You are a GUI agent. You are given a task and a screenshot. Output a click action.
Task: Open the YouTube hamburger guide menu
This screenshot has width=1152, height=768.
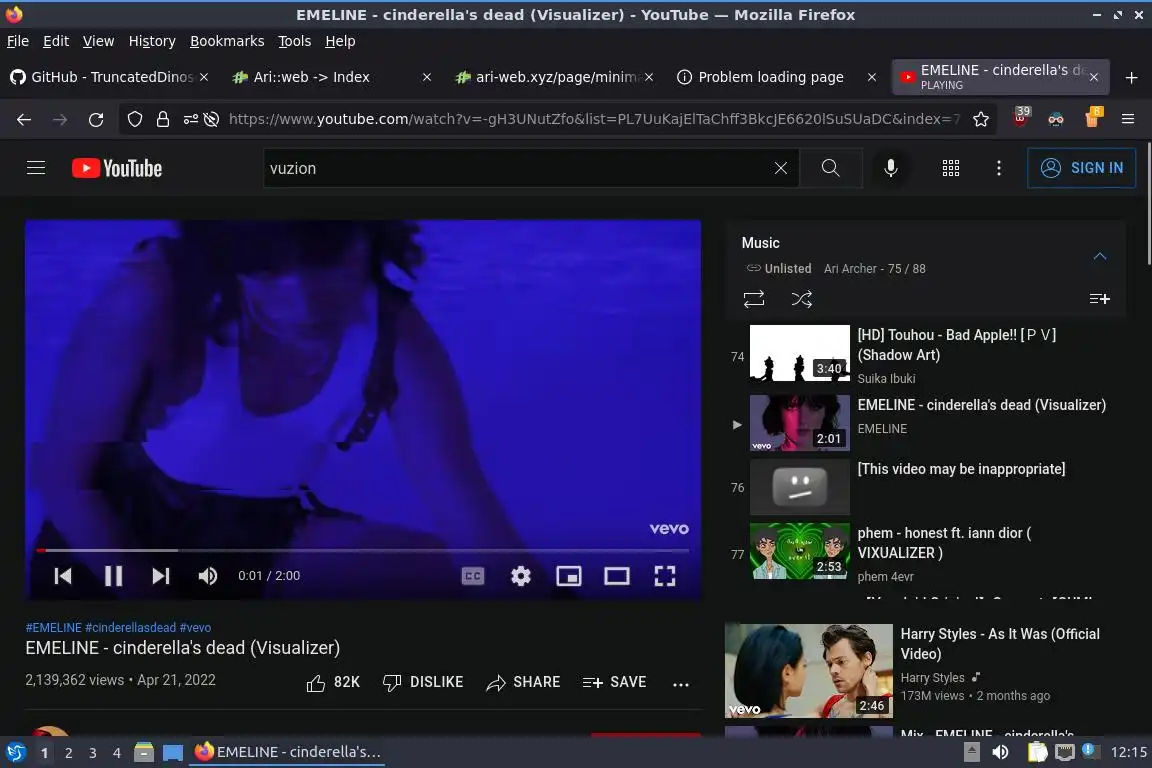pos(36,168)
